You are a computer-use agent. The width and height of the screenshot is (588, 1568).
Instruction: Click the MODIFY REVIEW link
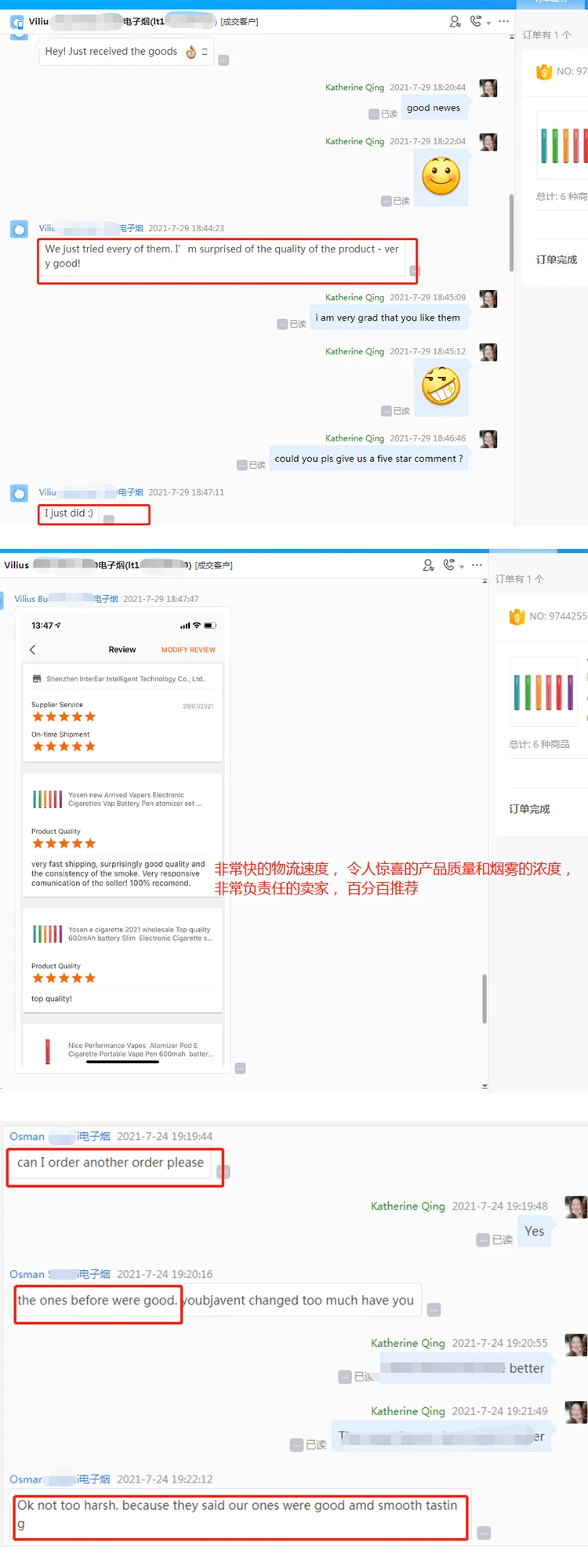pos(188,650)
